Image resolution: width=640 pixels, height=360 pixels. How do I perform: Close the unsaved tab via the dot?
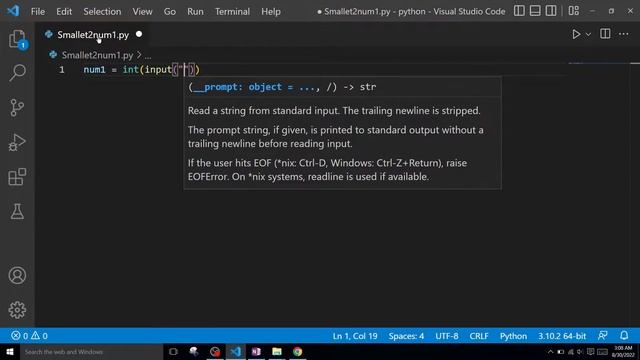pyautogui.click(x=139, y=34)
